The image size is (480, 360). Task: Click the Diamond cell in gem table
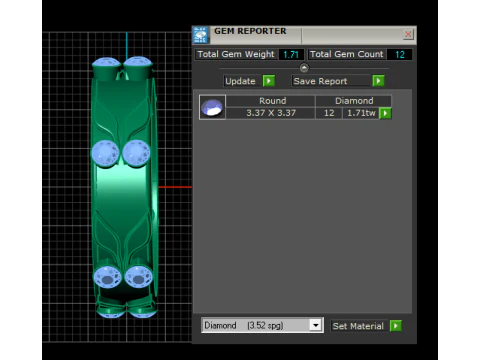pos(353,101)
